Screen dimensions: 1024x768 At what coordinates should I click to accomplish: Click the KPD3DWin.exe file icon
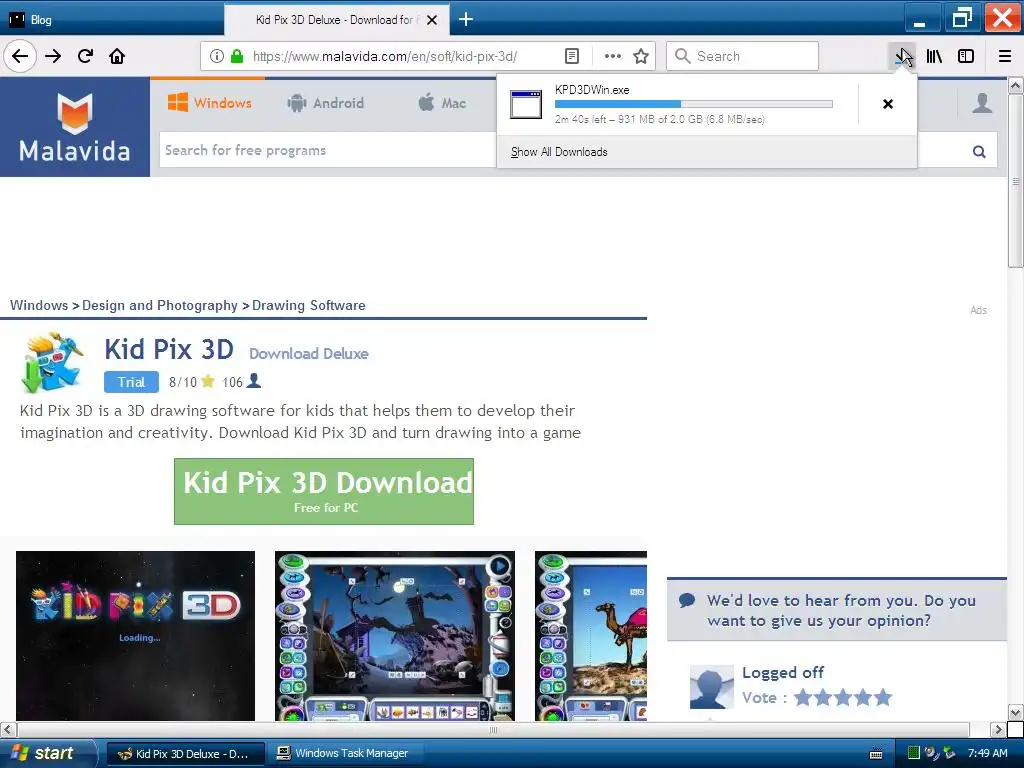click(x=526, y=104)
